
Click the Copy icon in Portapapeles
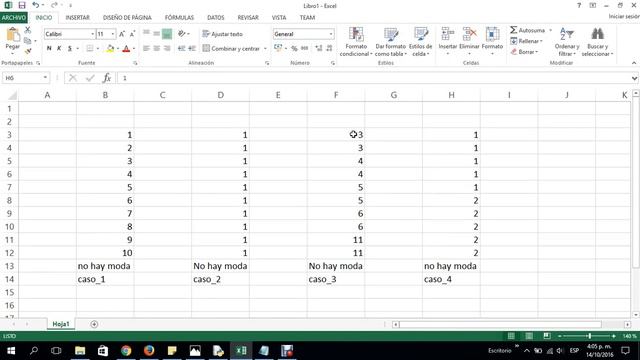[x=28, y=40]
